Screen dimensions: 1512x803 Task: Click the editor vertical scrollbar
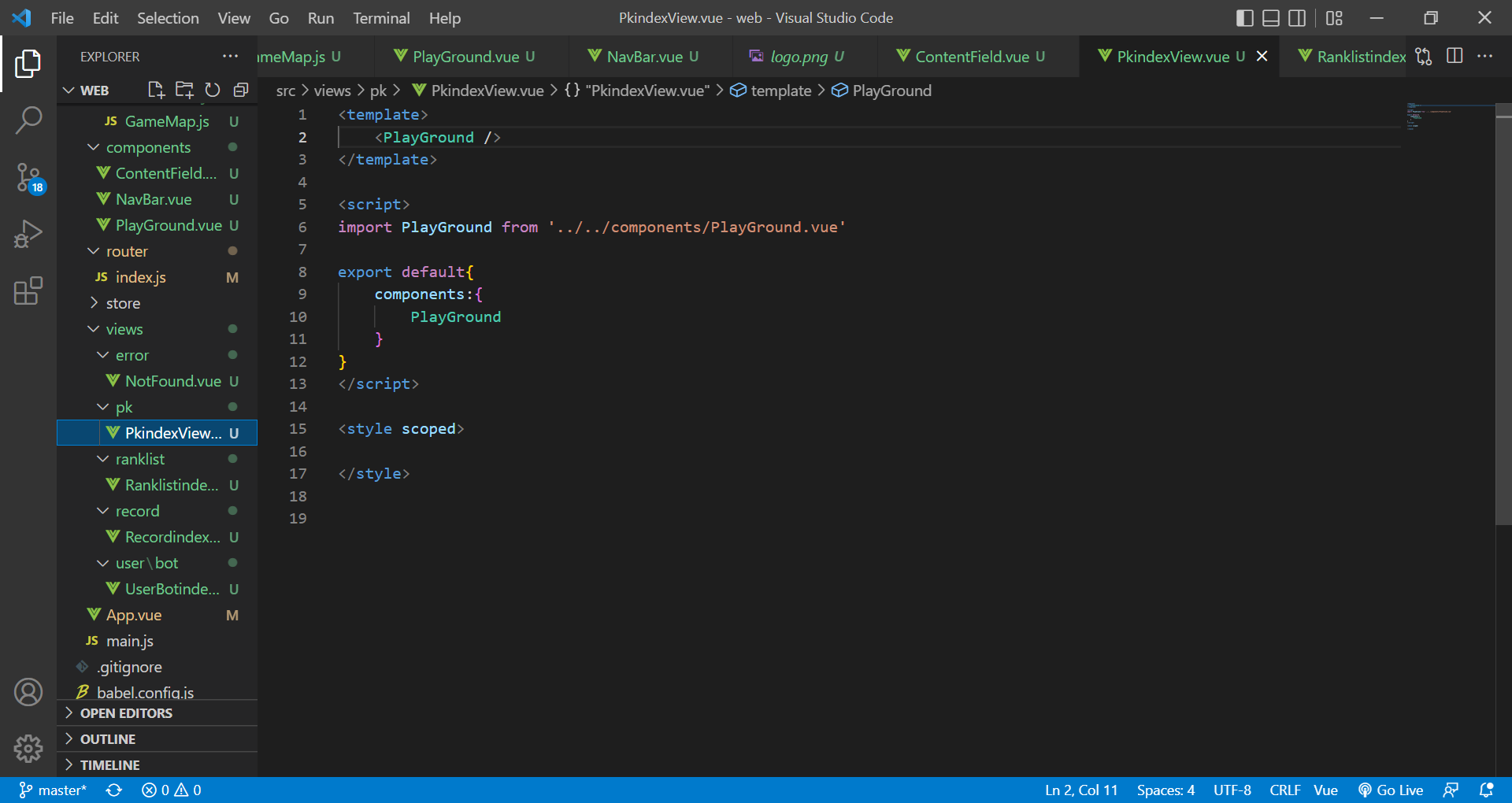pyautogui.click(x=1503, y=315)
